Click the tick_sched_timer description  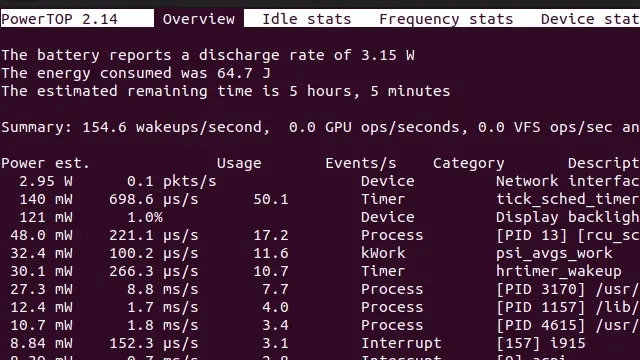(568, 199)
